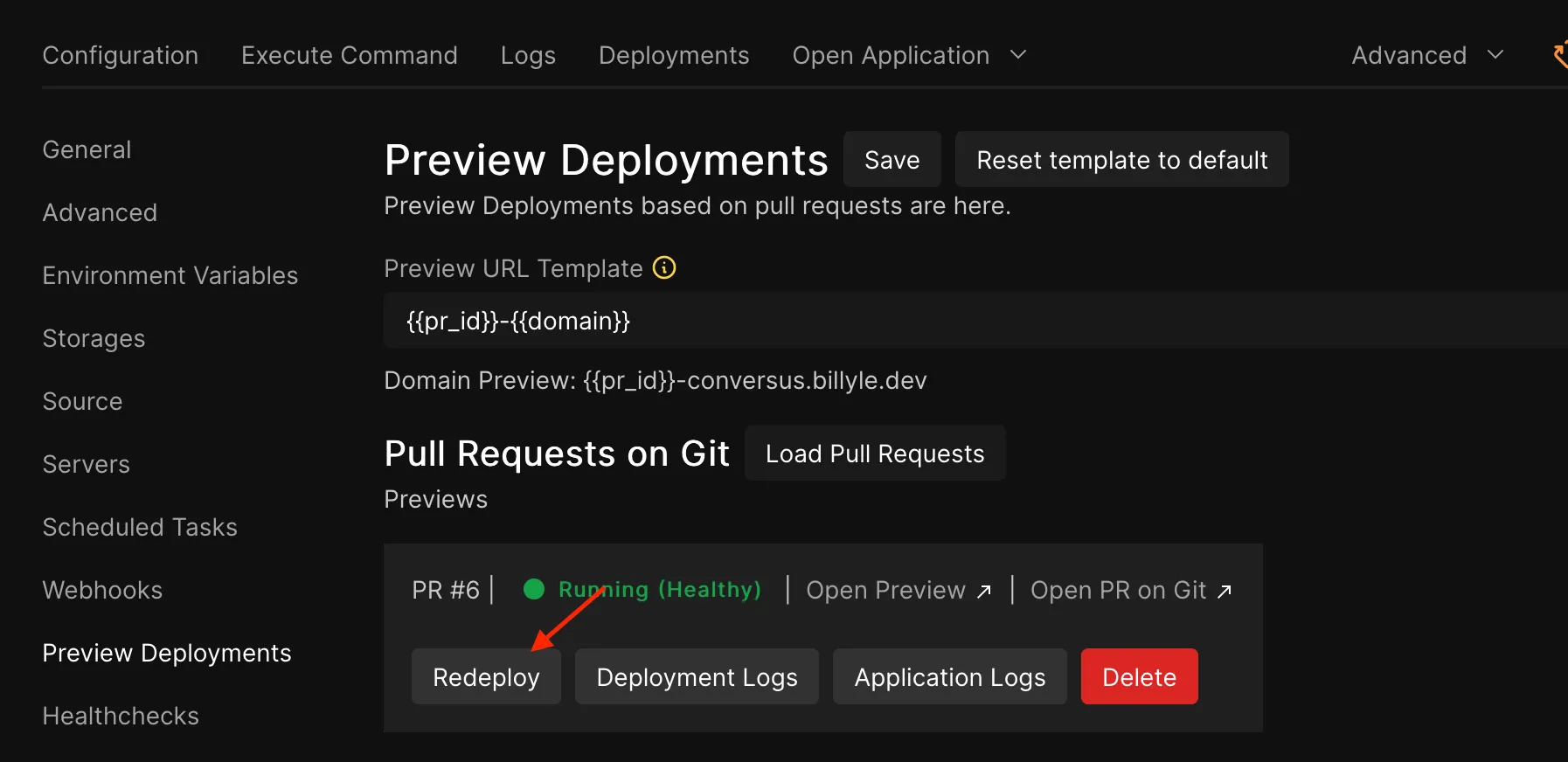Redeploy the PR #6 preview
The image size is (1568, 762).
click(x=486, y=676)
